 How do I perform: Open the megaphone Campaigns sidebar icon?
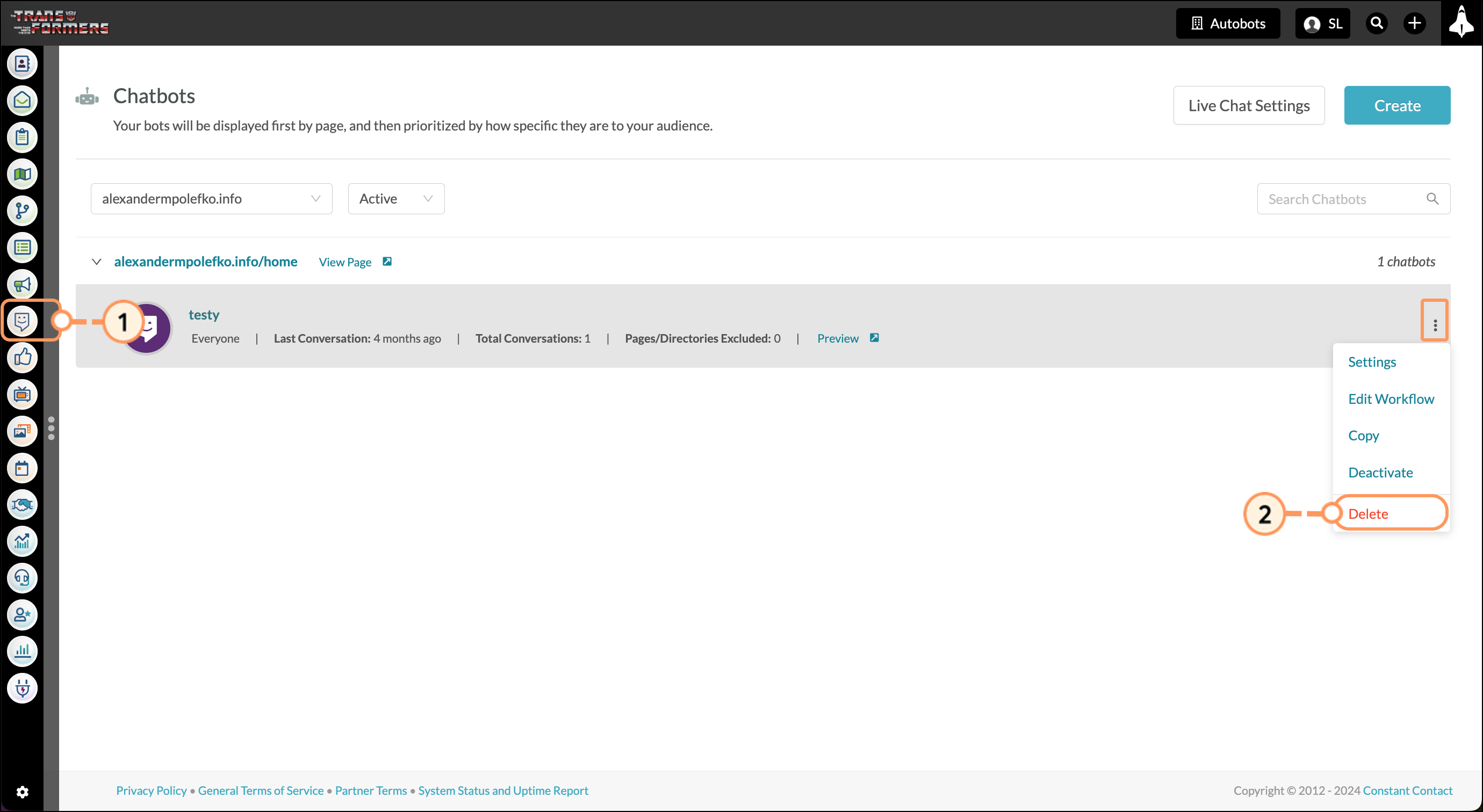pos(22,284)
